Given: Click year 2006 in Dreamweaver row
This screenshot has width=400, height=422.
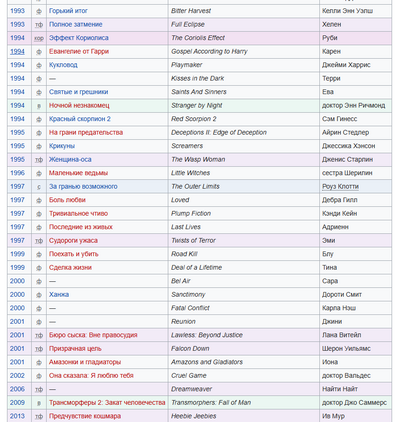Looking at the screenshot, I should click(17, 389).
